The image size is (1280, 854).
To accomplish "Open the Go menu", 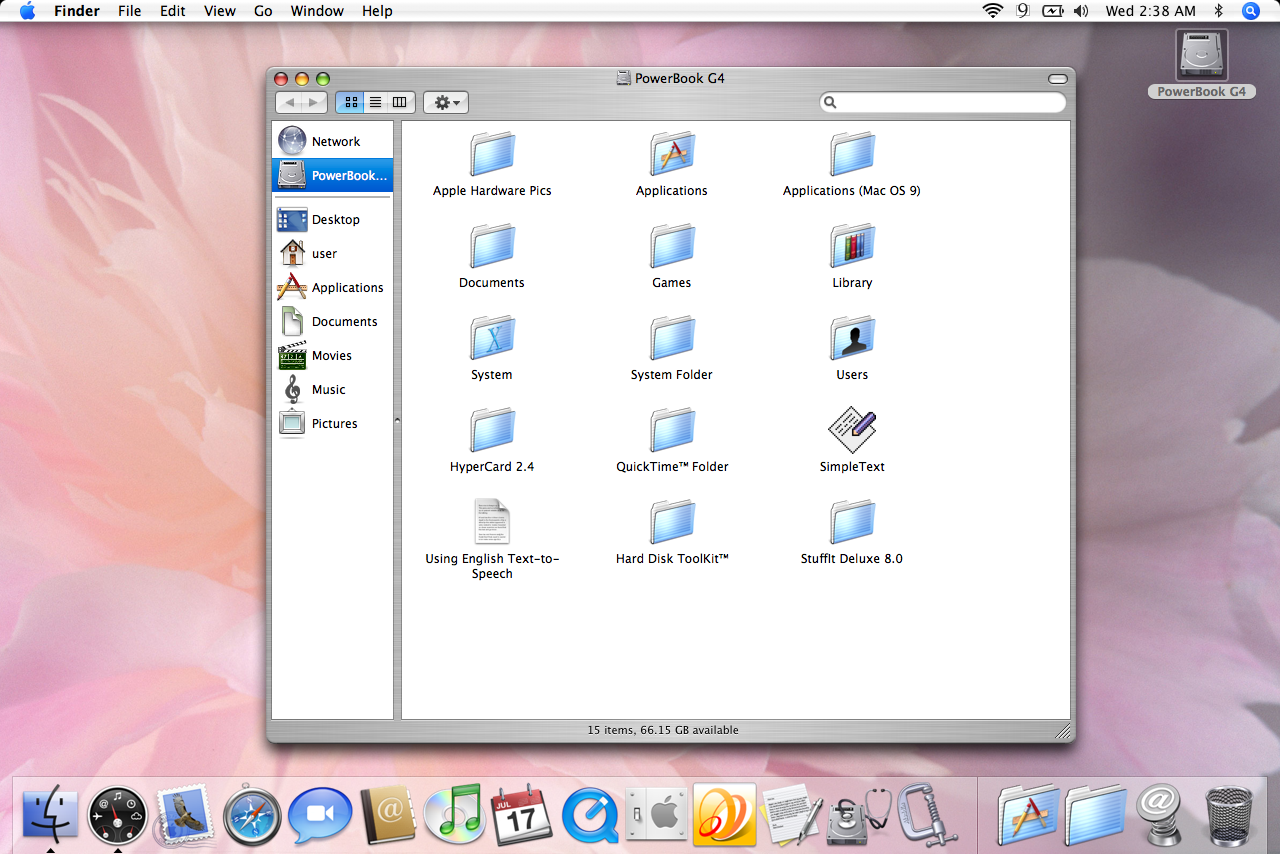I will (x=263, y=11).
